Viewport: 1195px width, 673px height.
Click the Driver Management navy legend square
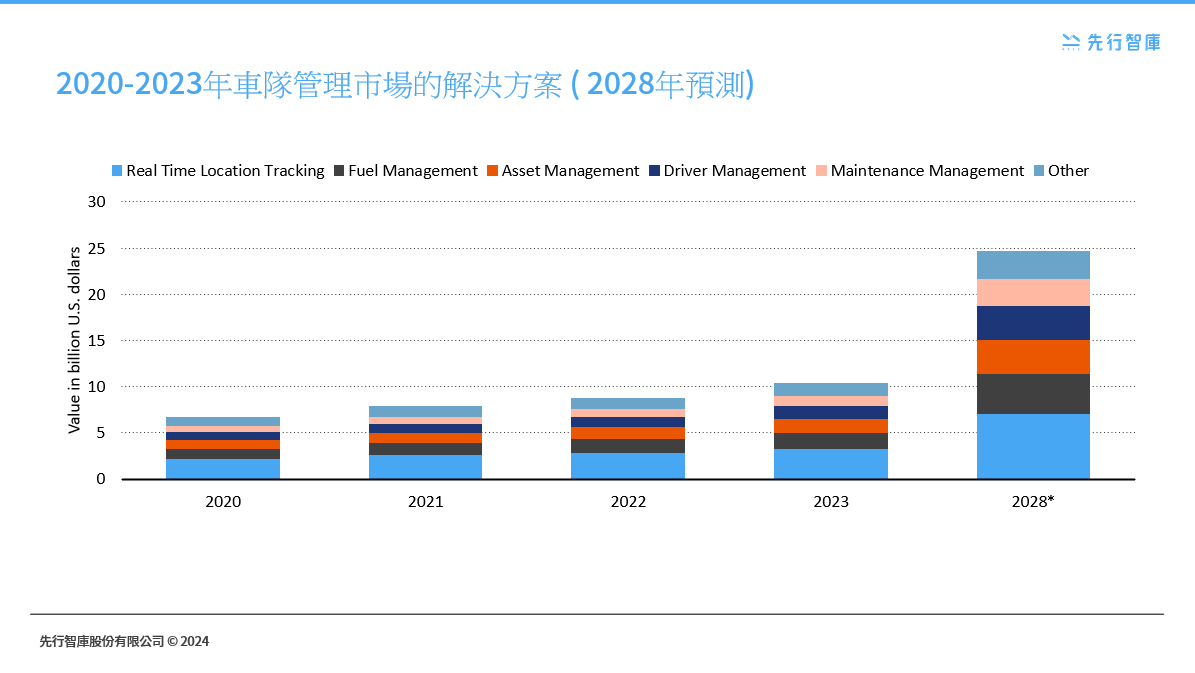coord(653,170)
